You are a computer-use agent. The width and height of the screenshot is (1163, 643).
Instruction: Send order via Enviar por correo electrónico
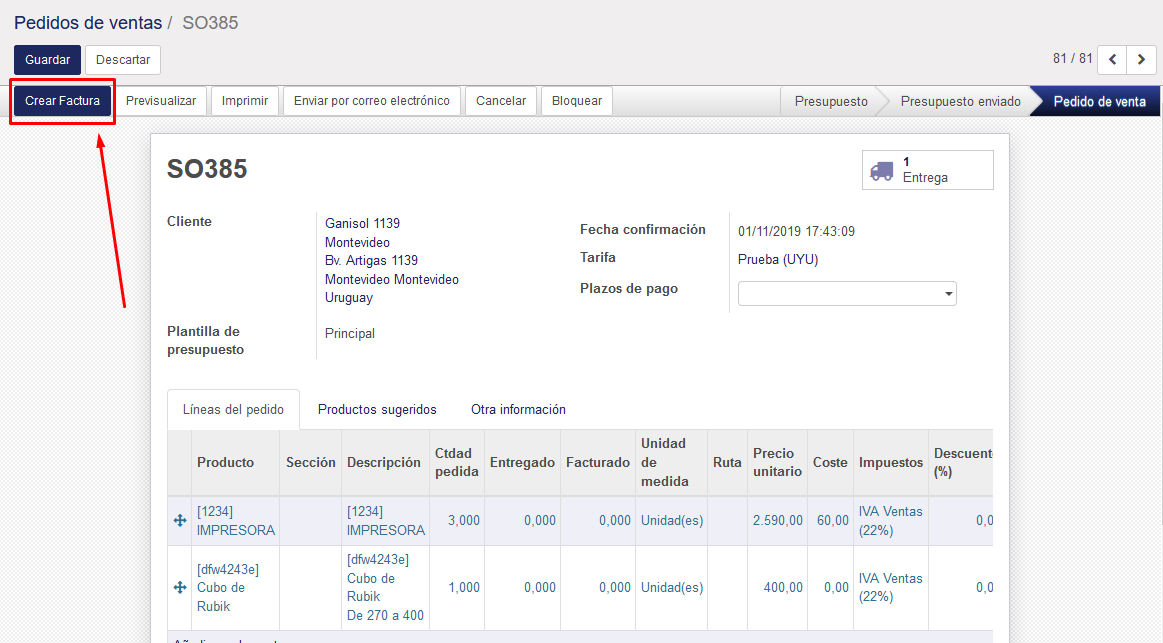pyautogui.click(x=372, y=101)
